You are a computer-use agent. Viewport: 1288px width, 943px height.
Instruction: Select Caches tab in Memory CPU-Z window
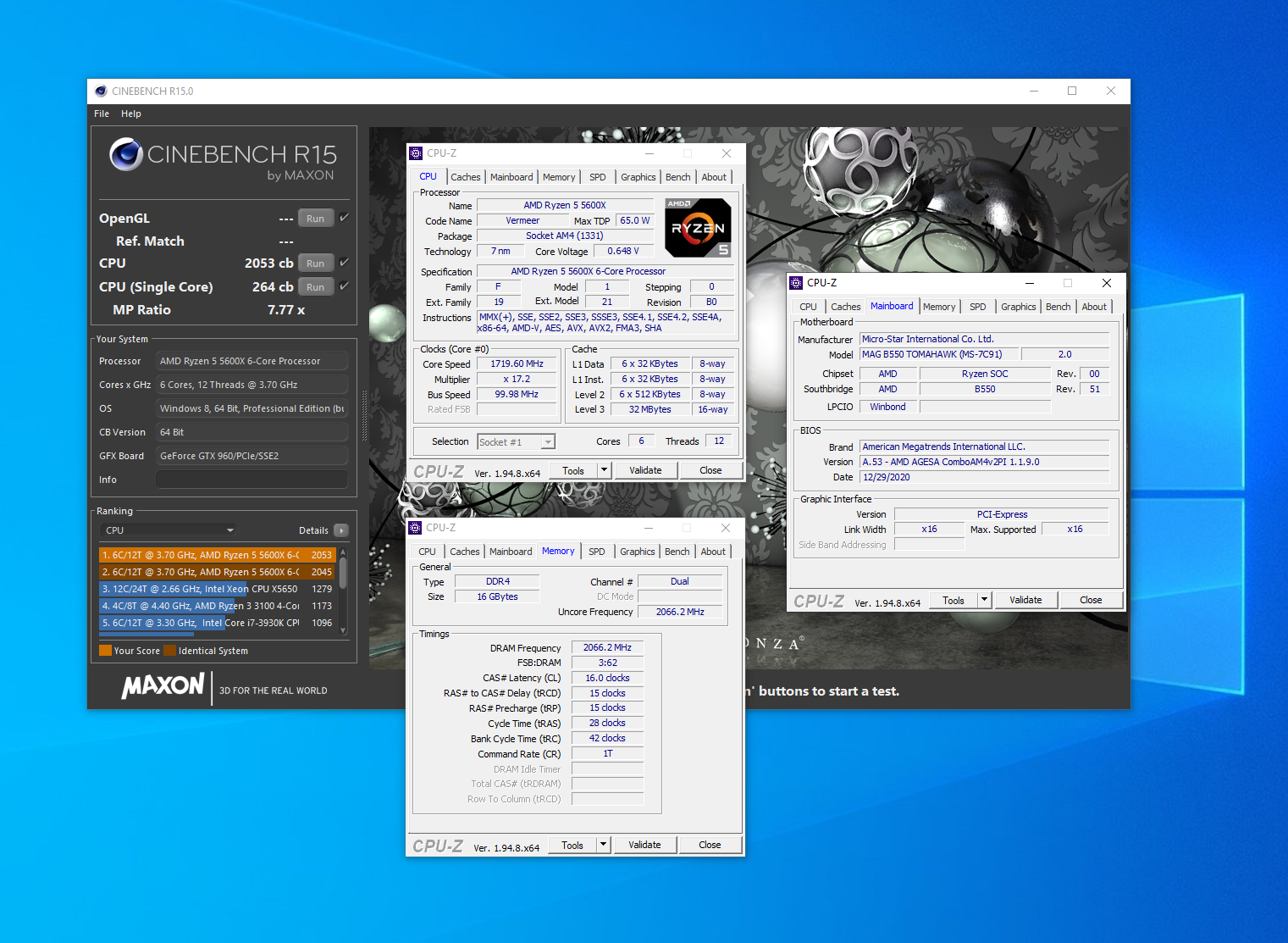click(x=464, y=552)
